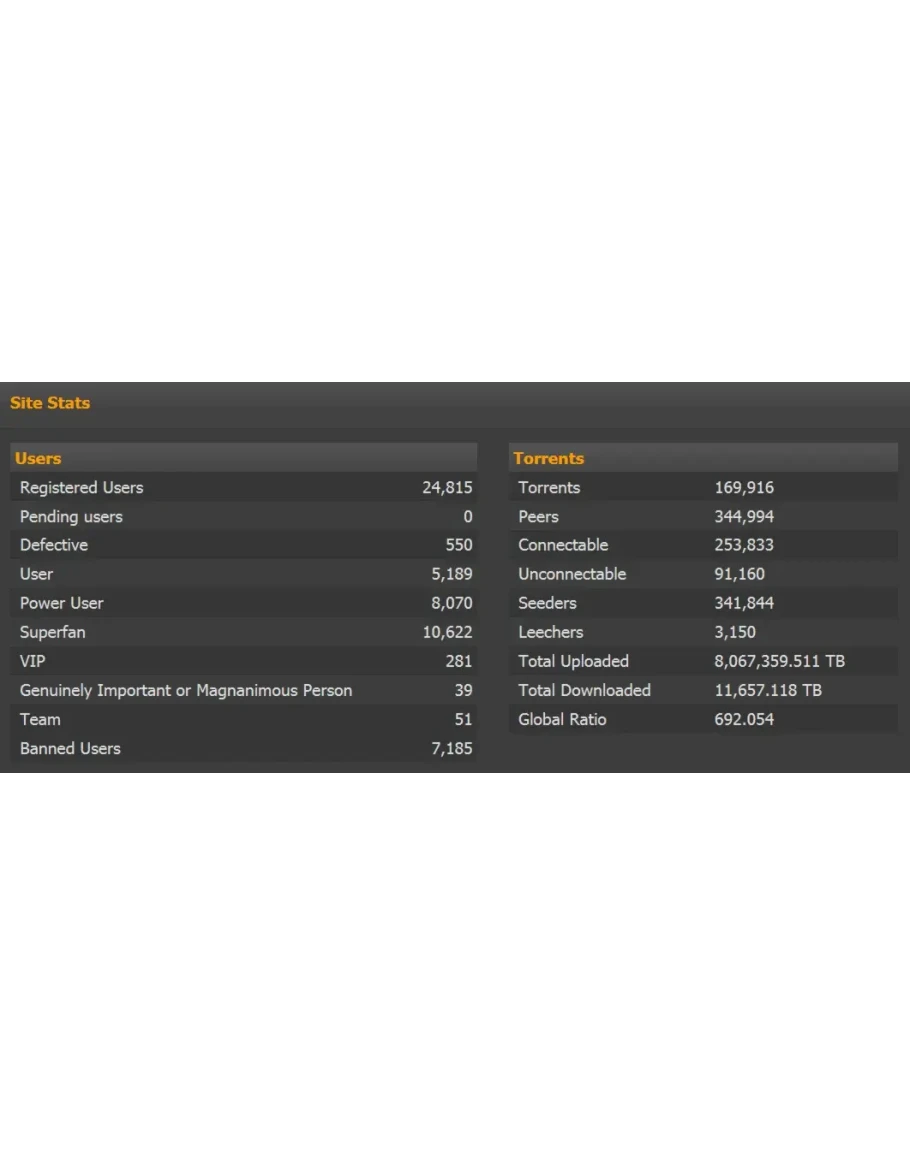Select the Registered Users row label

coord(81,487)
